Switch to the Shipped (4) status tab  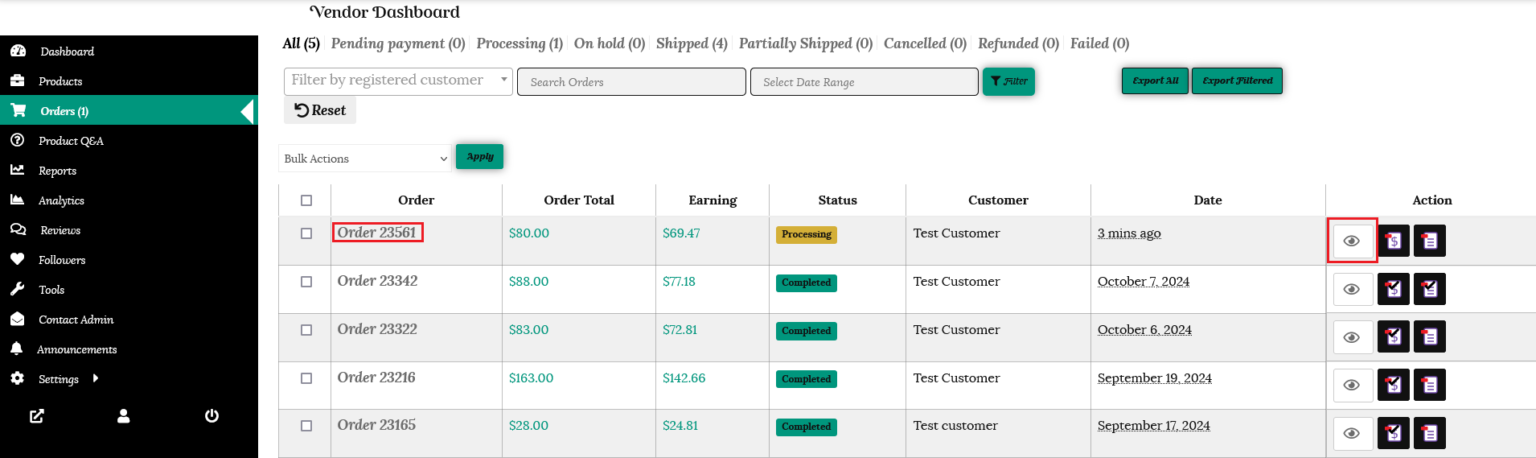point(691,44)
